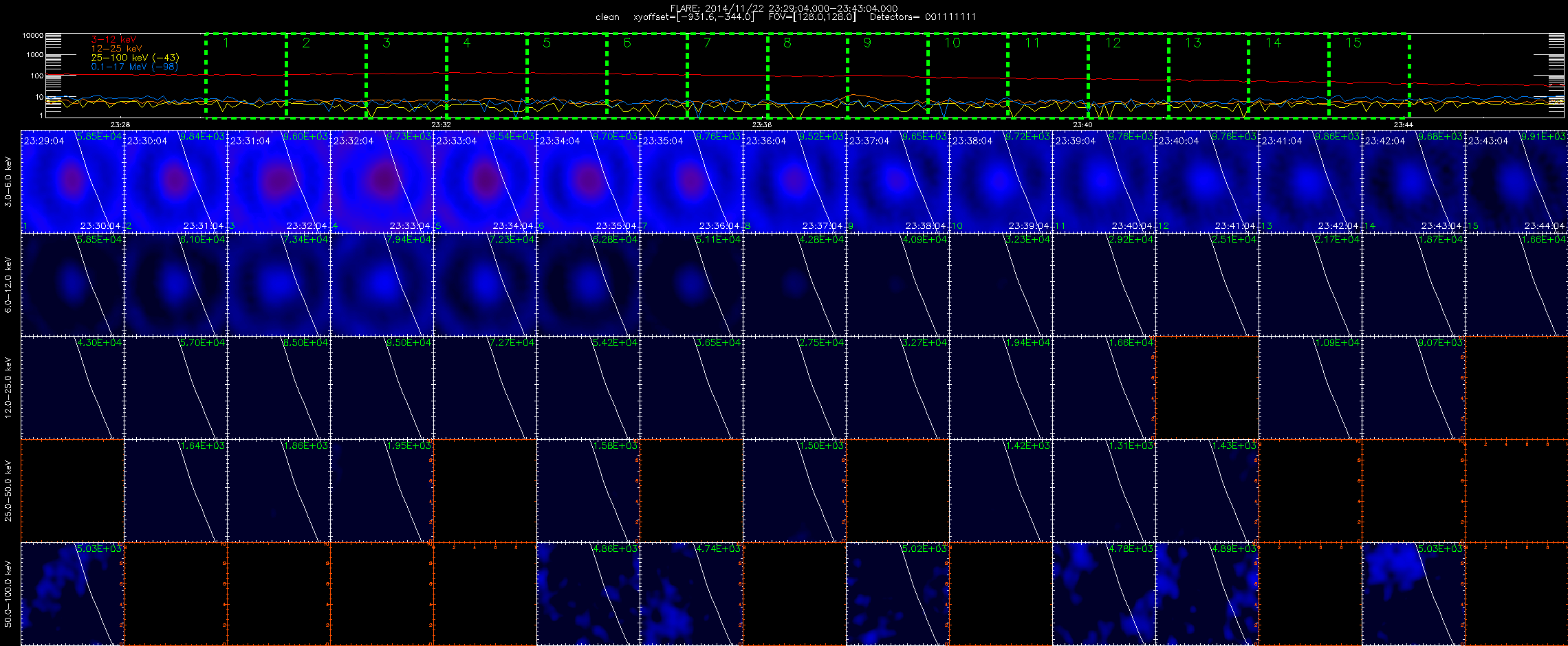Click the 23:44:04 end time label

point(1545,225)
